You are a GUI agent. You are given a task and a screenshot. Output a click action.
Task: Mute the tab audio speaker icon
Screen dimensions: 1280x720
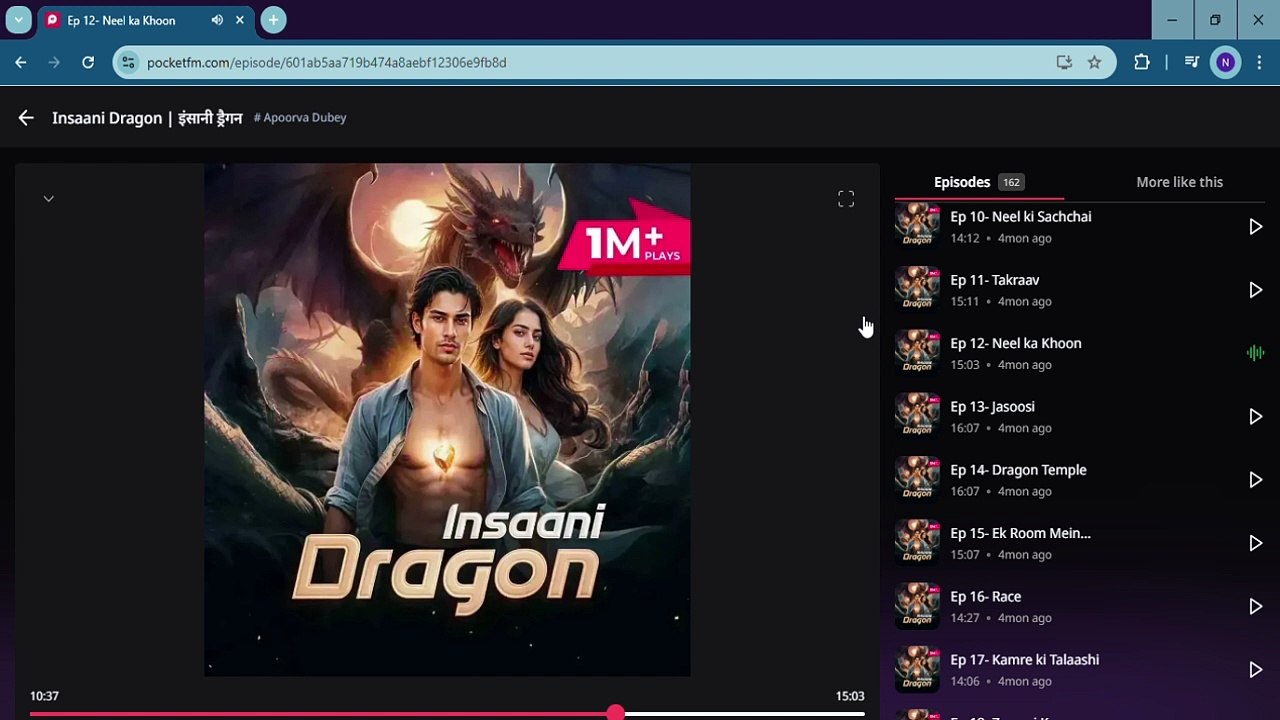tap(217, 20)
